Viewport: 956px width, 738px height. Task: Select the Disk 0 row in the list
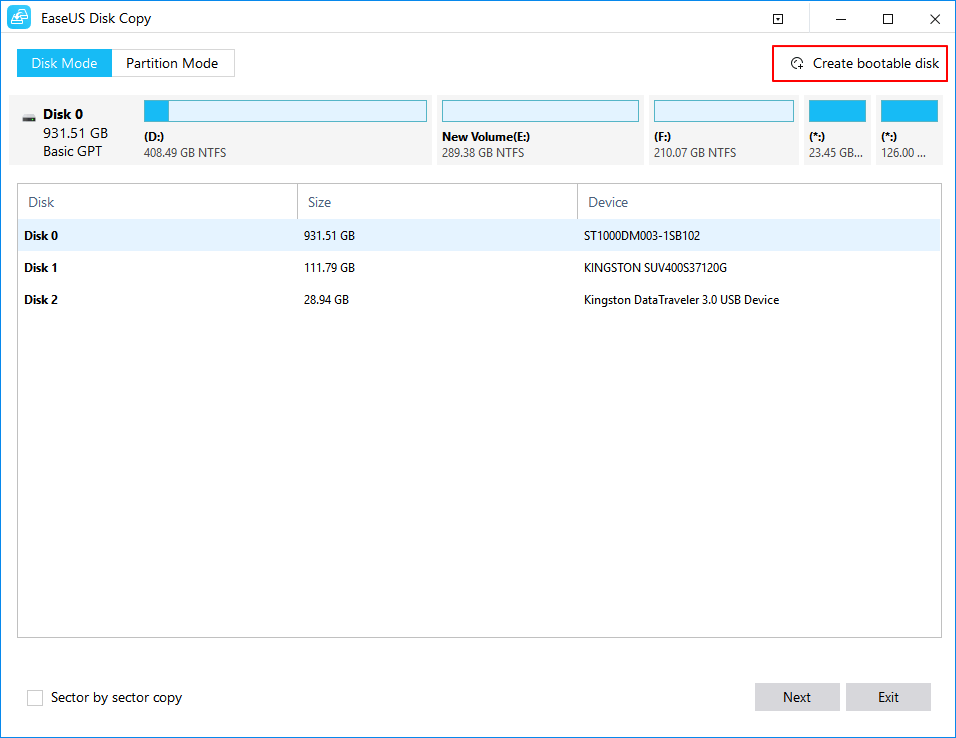[478, 236]
